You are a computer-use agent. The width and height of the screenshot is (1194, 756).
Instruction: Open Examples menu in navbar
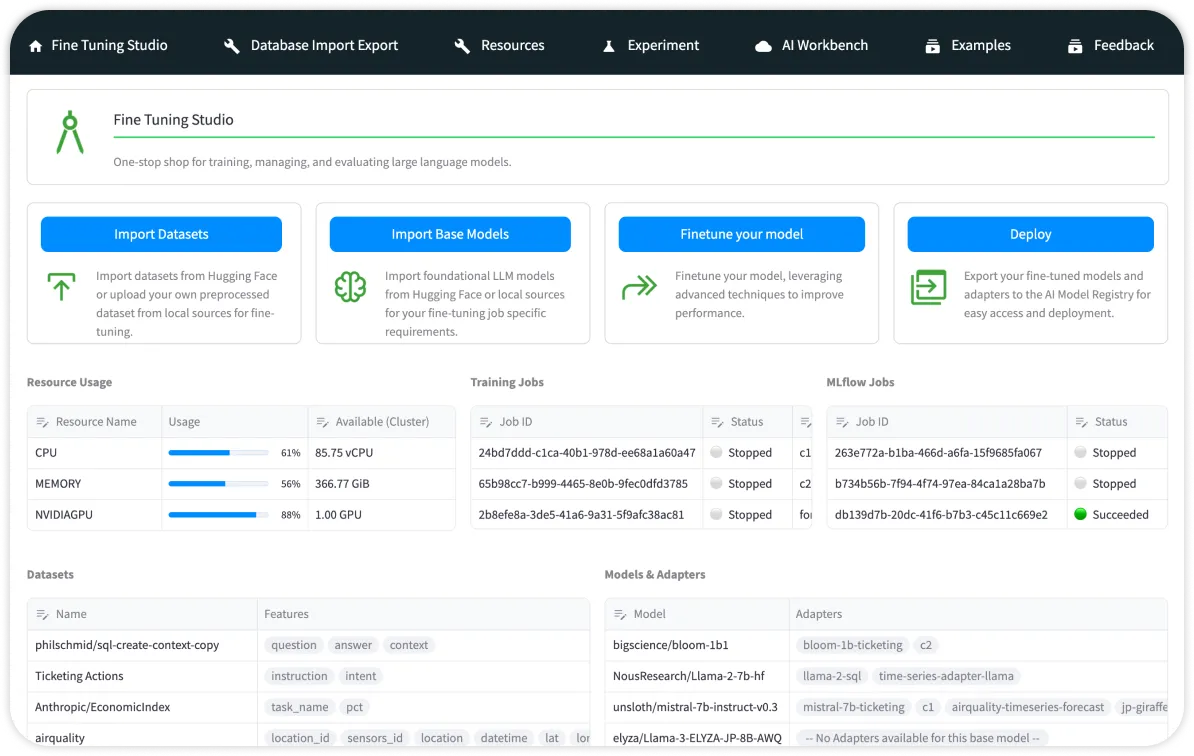[x=968, y=46]
